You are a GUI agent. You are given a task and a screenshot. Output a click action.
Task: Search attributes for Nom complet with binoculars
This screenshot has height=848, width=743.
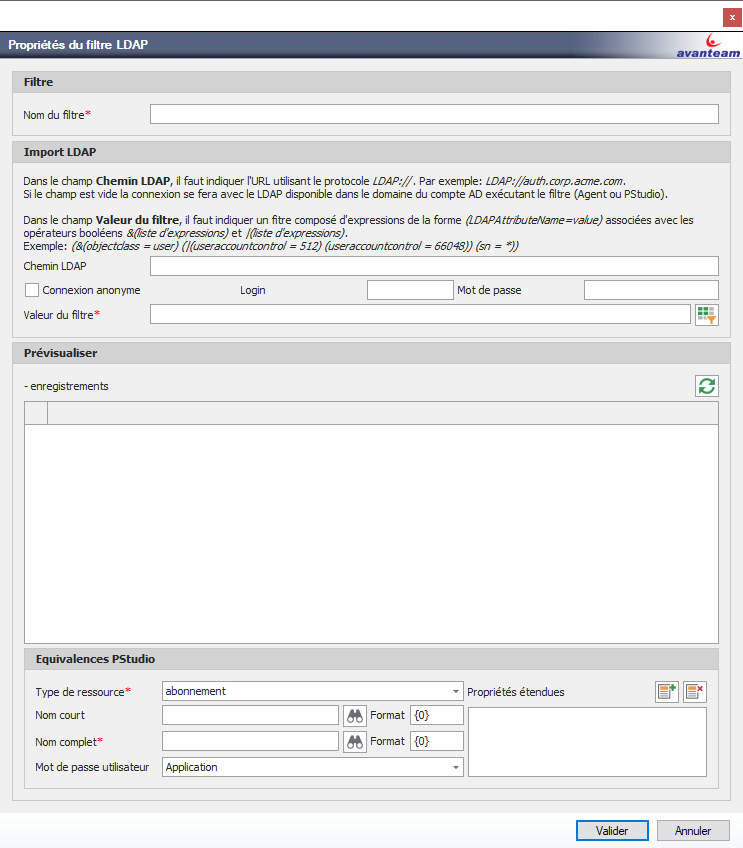355,741
